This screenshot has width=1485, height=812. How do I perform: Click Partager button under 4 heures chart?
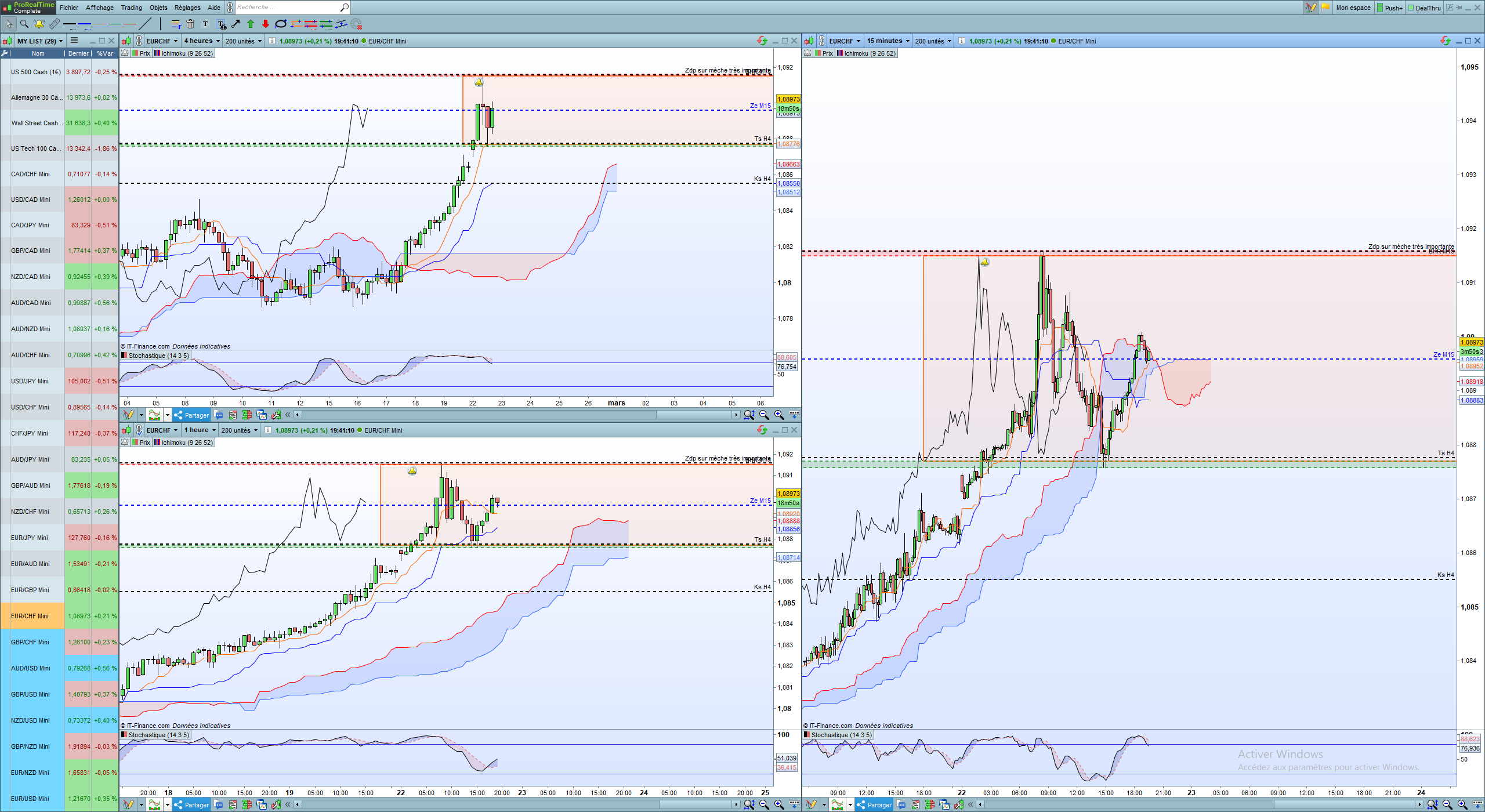click(191, 415)
